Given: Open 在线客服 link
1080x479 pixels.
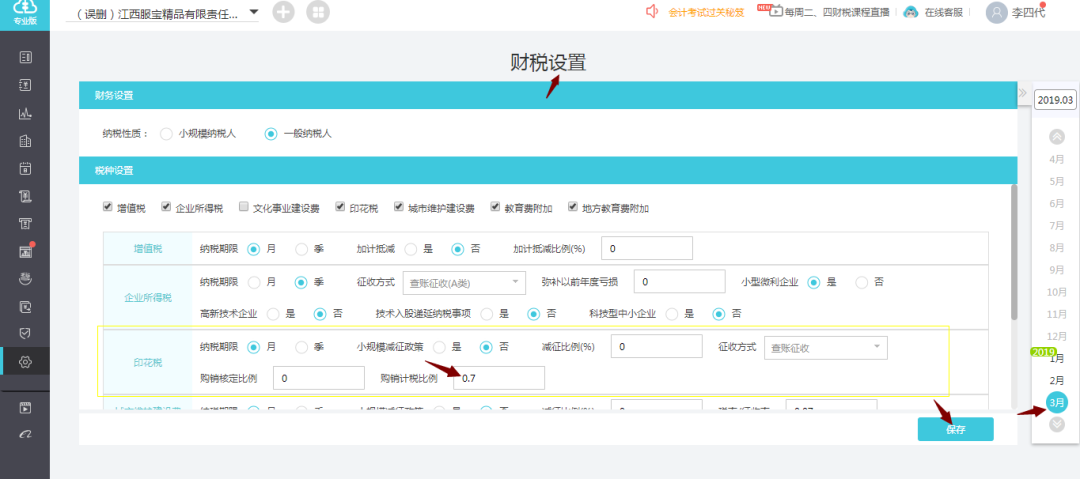Looking at the screenshot, I should pos(944,12).
